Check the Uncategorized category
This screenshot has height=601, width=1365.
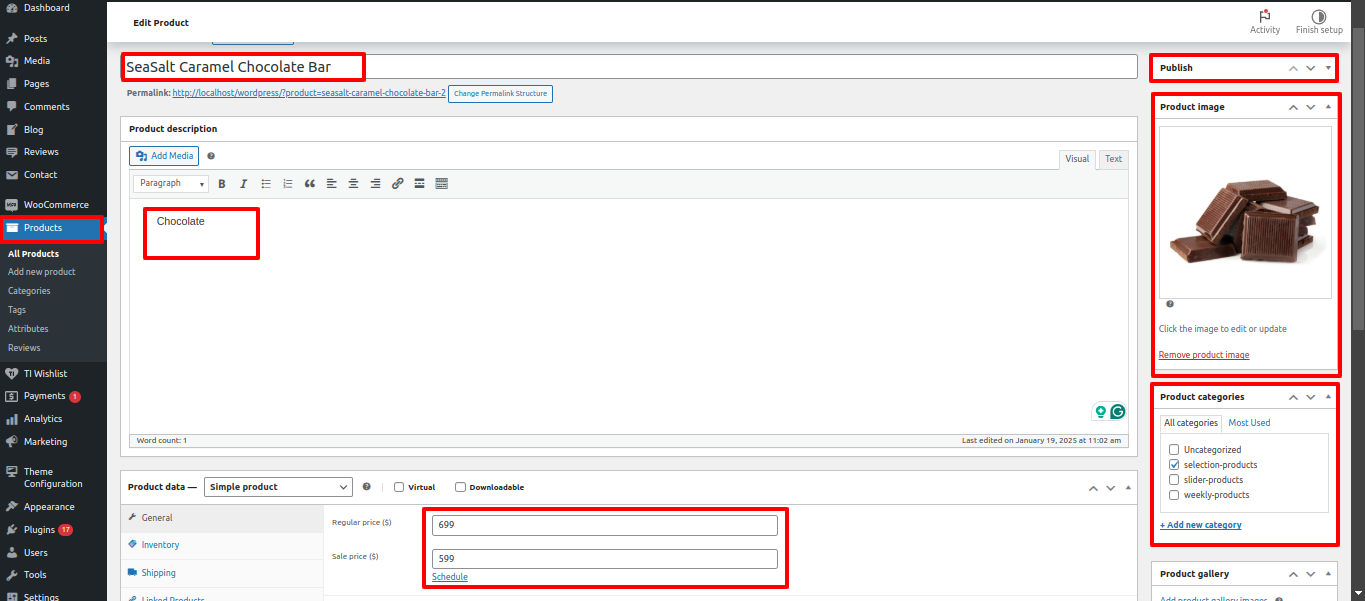[1175, 450]
